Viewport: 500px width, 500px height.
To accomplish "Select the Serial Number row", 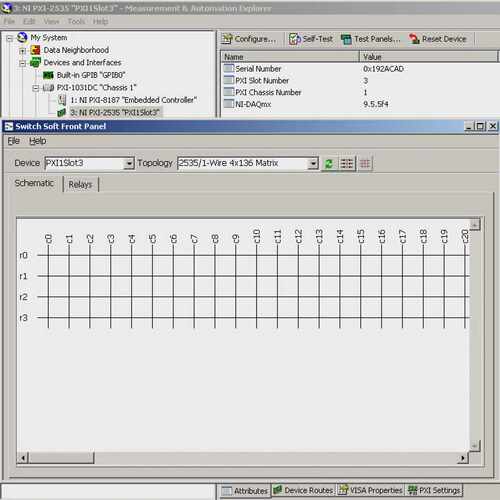I will pyautogui.click(x=360, y=69).
